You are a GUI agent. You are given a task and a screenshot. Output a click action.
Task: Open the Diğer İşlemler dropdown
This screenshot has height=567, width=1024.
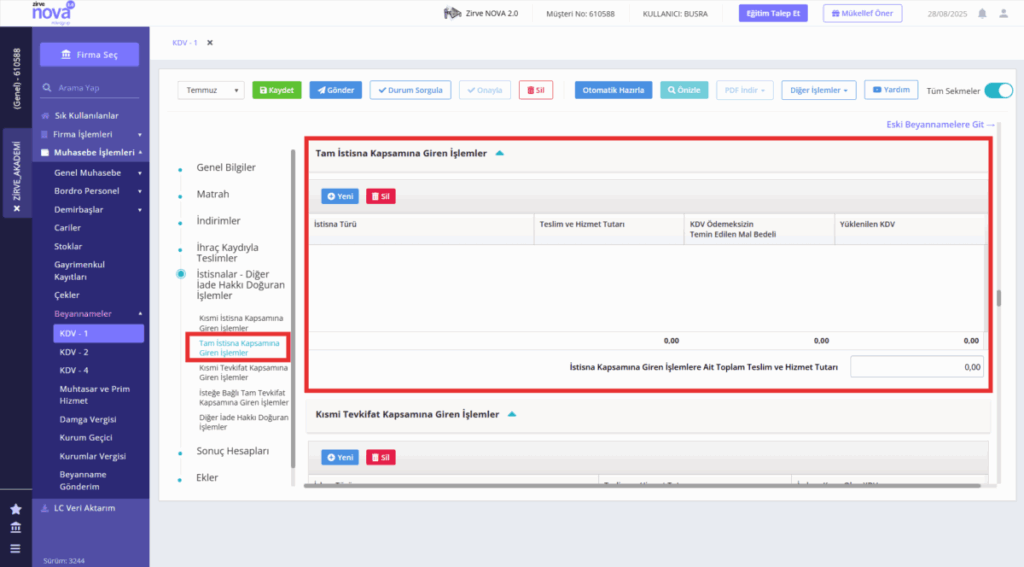(818, 90)
